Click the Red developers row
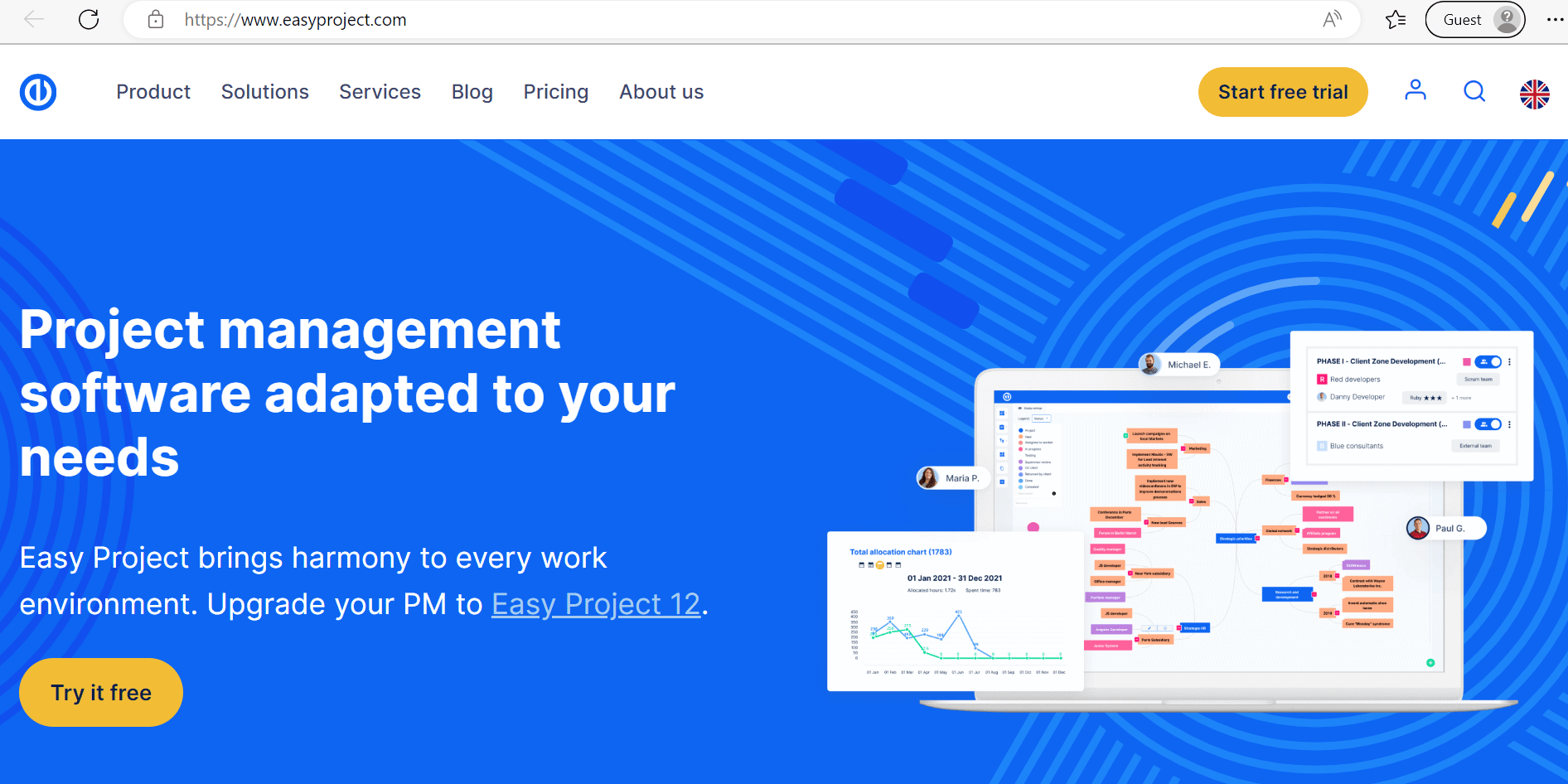This screenshot has width=1568, height=784. point(1349,380)
